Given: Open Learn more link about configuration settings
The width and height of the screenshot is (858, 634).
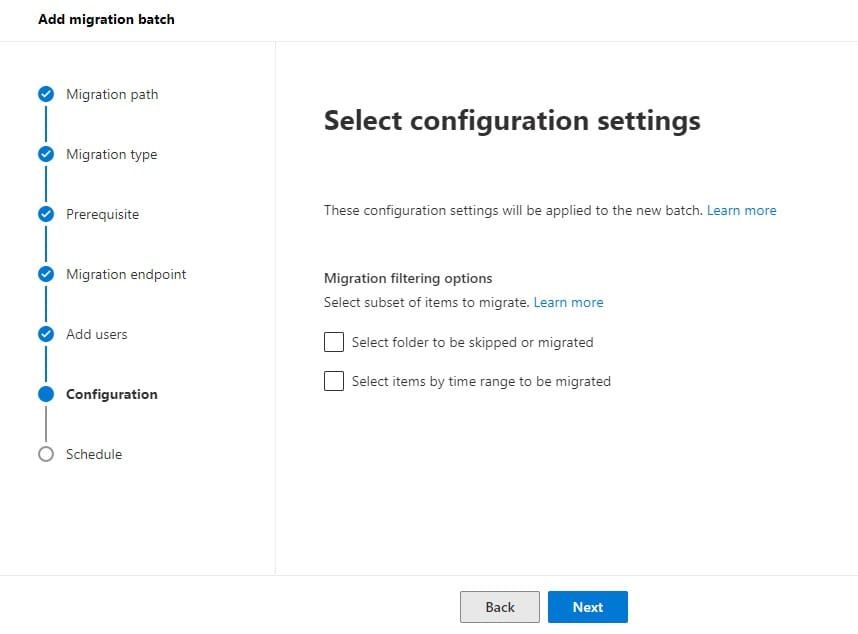Looking at the screenshot, I should (741, 210).
